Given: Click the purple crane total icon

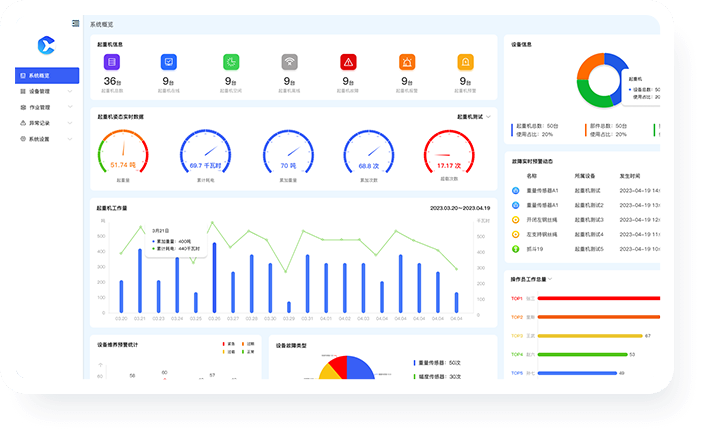Looking at the screenshot, I should (x=112, y=62).
